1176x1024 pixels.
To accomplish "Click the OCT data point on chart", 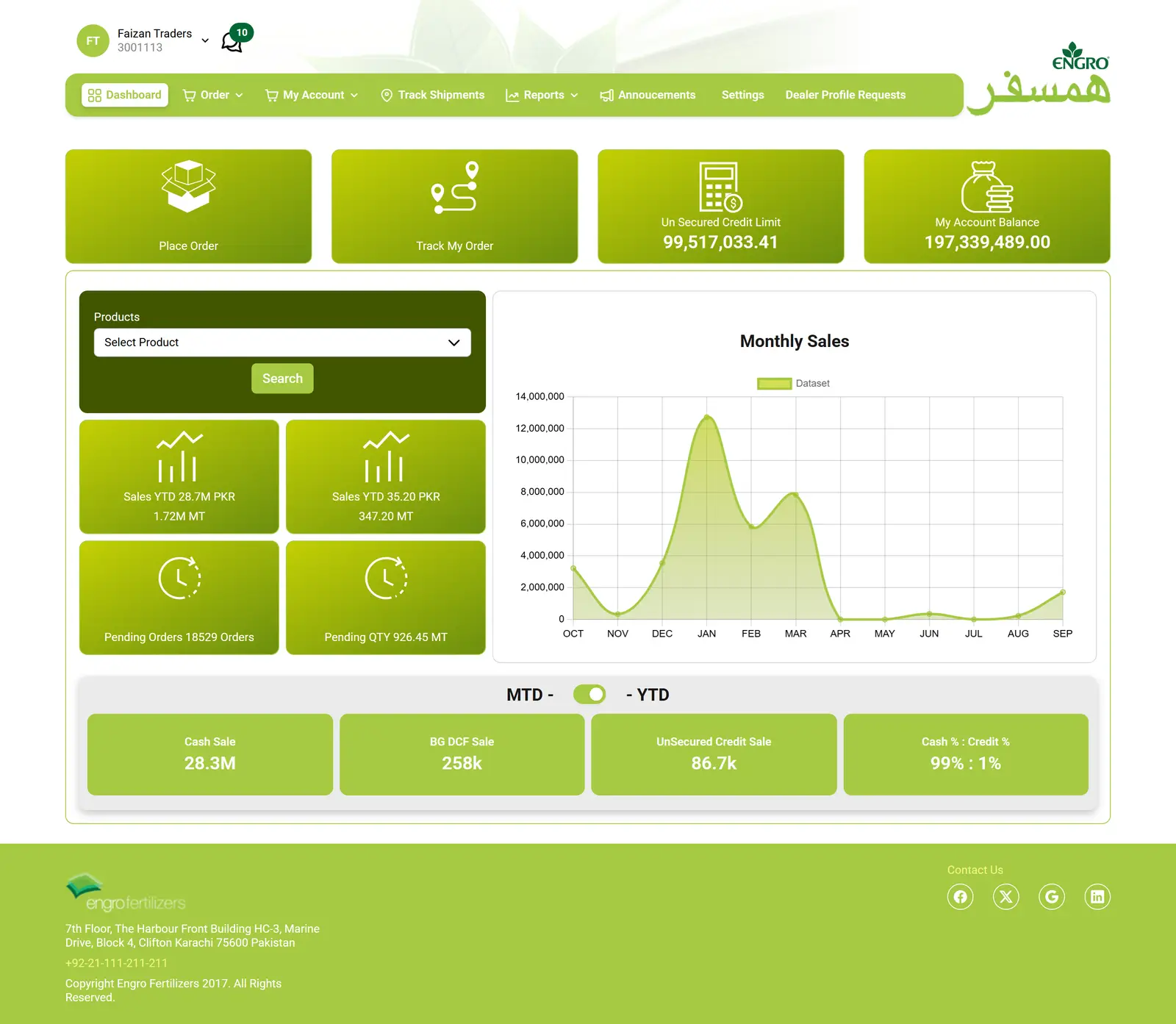I will 573,568.
